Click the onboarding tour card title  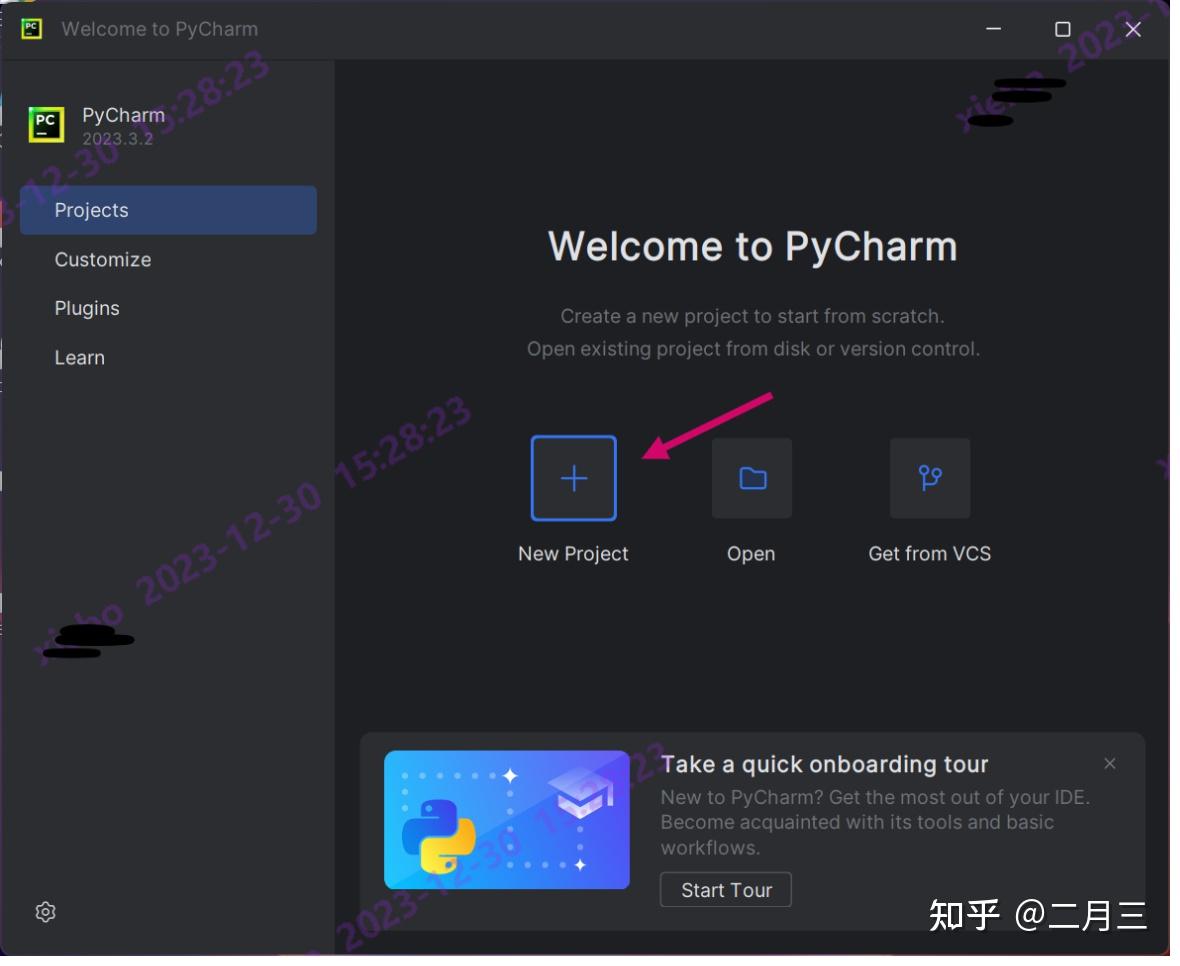coord(824,763)
